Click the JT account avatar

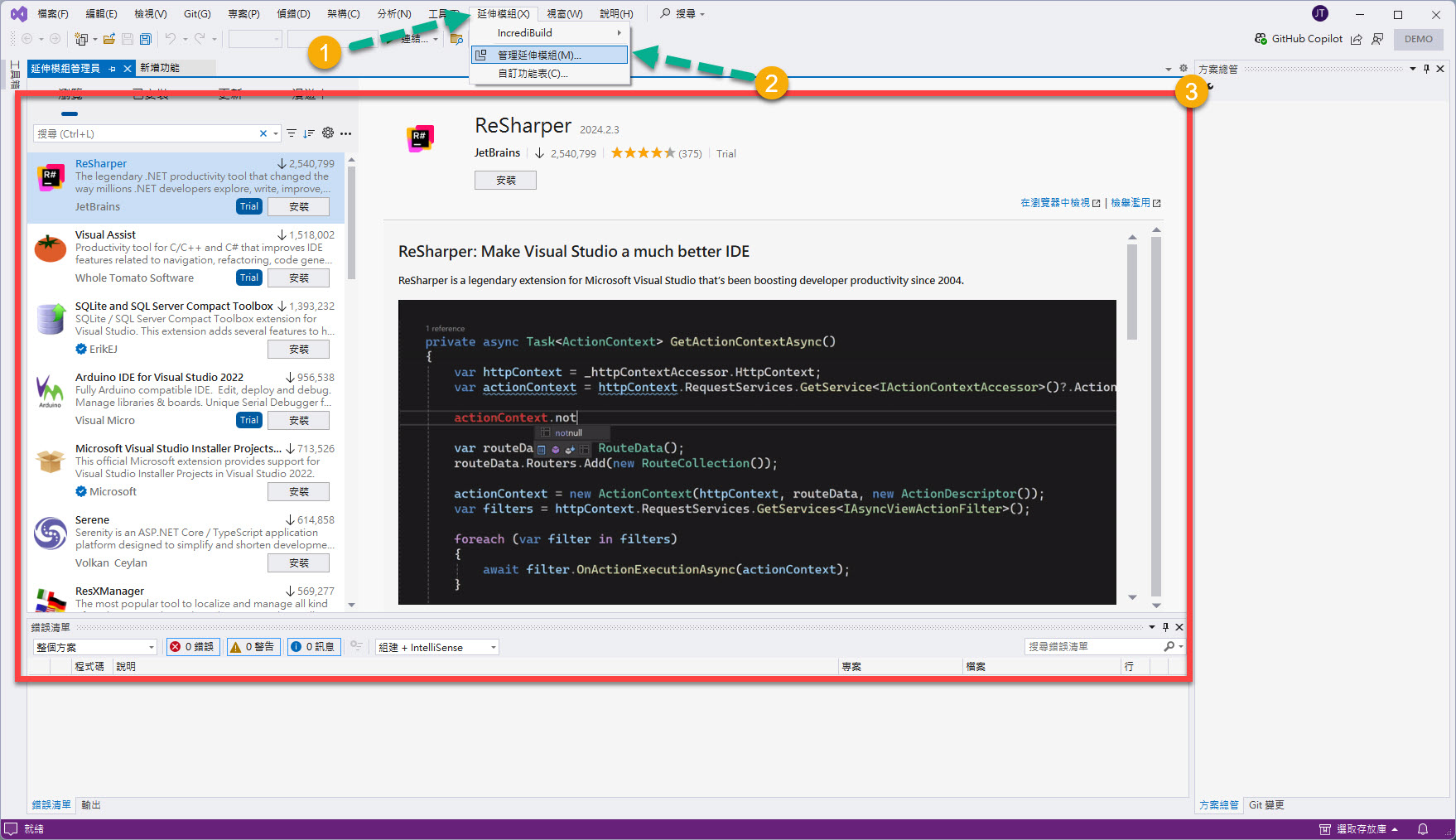[x=1320, y=13]
